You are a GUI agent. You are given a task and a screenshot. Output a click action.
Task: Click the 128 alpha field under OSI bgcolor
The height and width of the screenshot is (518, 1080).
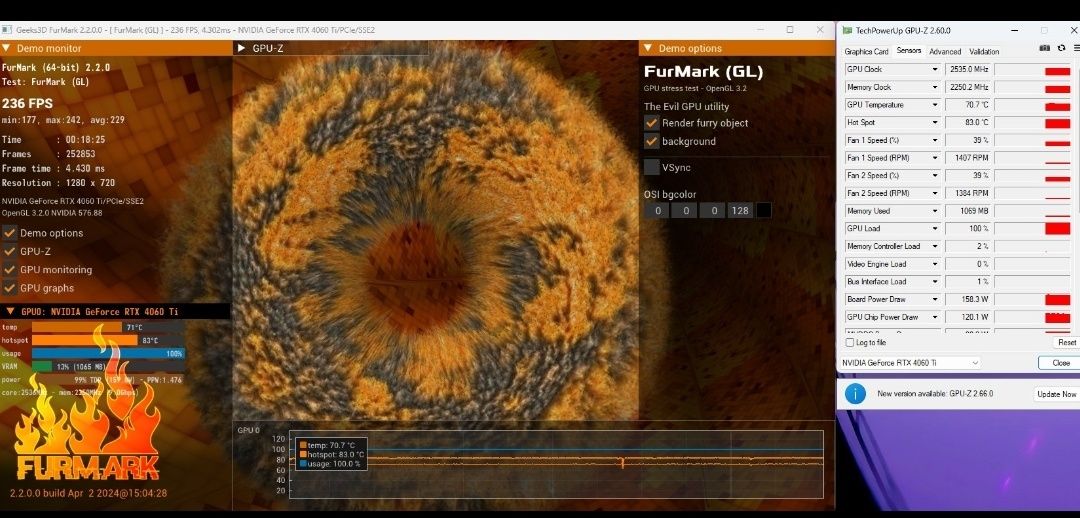[x=740, y=210]
